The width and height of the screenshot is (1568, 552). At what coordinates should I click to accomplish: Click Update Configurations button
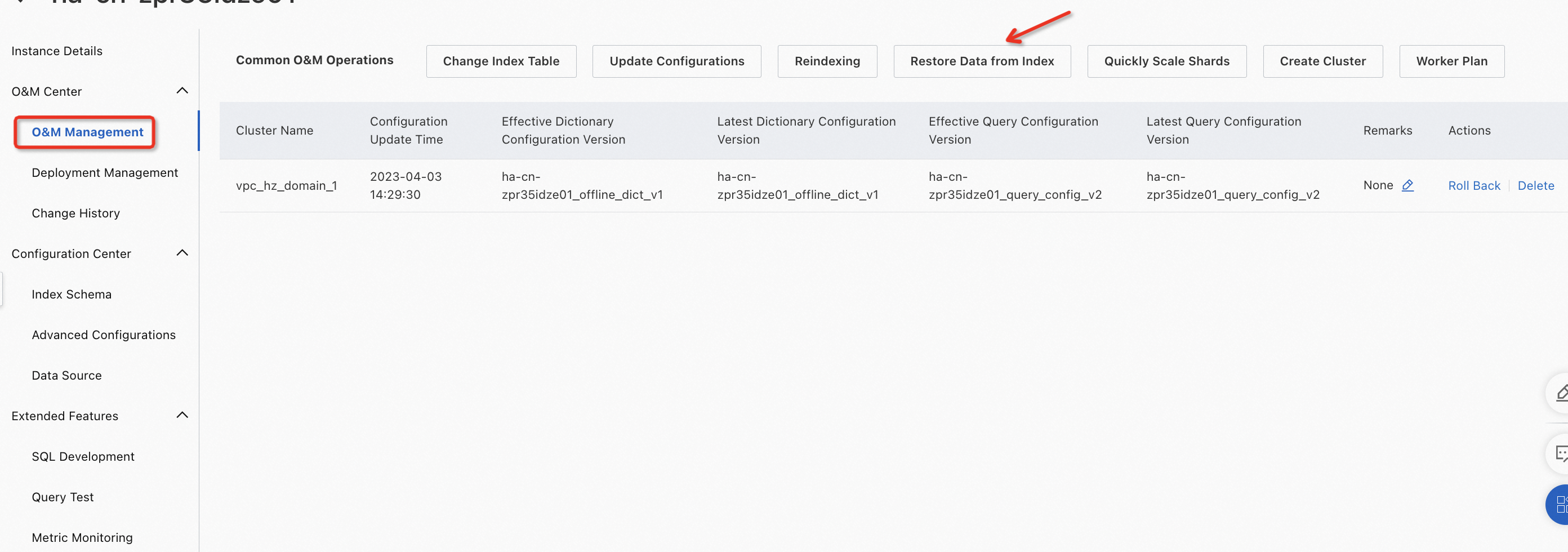tap(676, 61)
